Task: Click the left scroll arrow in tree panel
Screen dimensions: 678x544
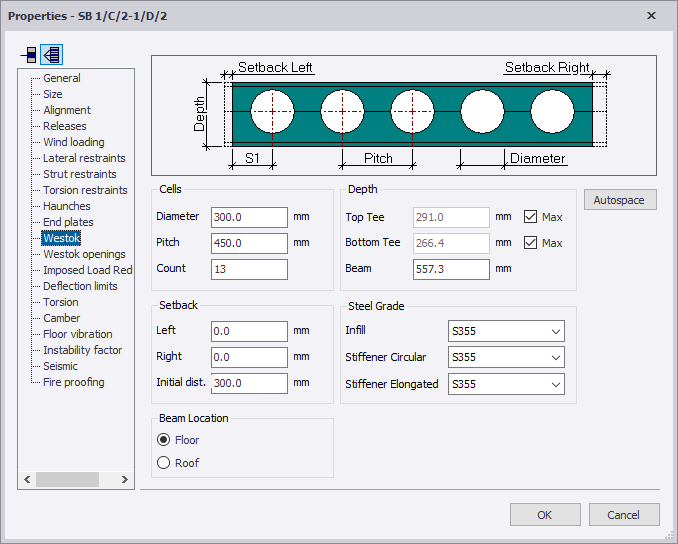Action: (x=27, y=480)
